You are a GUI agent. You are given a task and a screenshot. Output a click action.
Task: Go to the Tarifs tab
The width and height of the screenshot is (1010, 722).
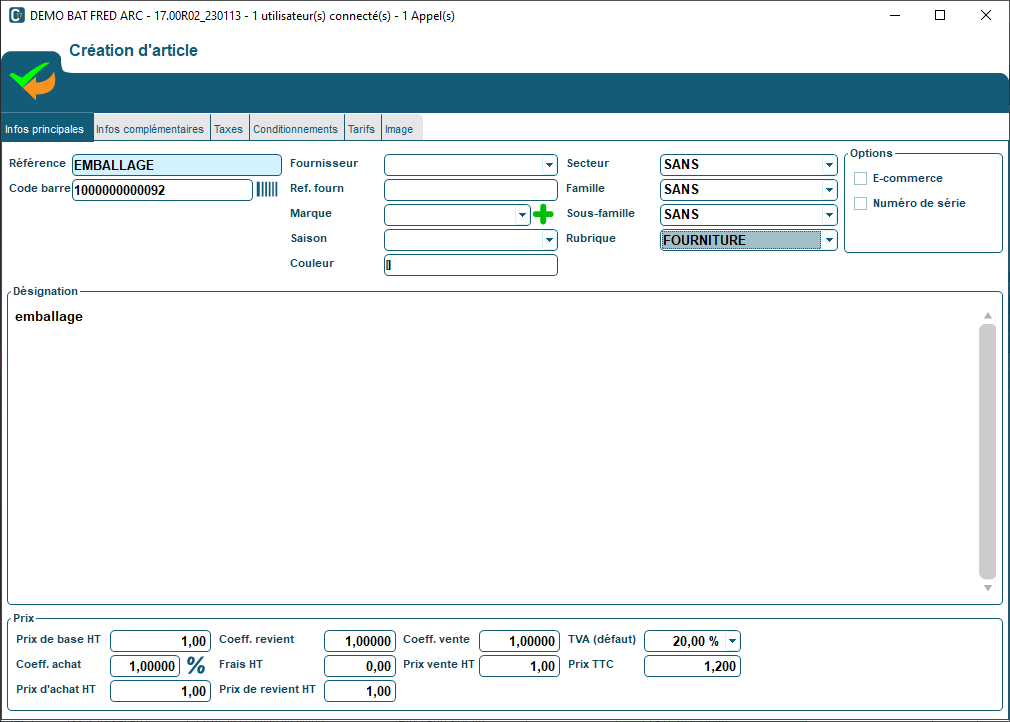click(x=361, y=129)
